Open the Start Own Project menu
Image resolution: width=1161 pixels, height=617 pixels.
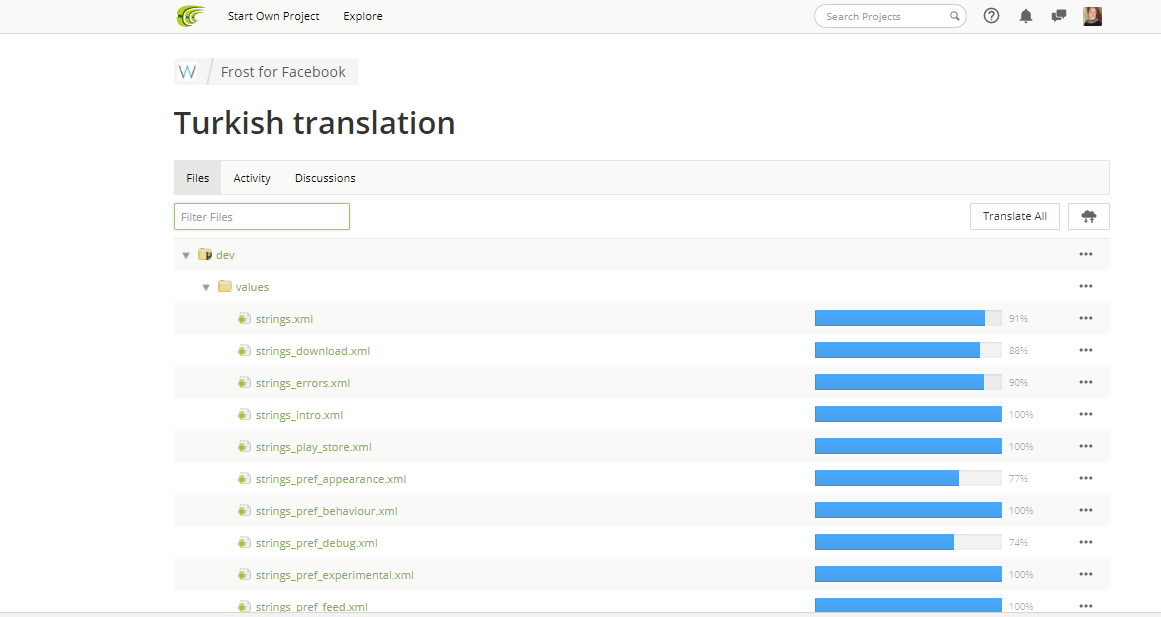click(273, 16)
